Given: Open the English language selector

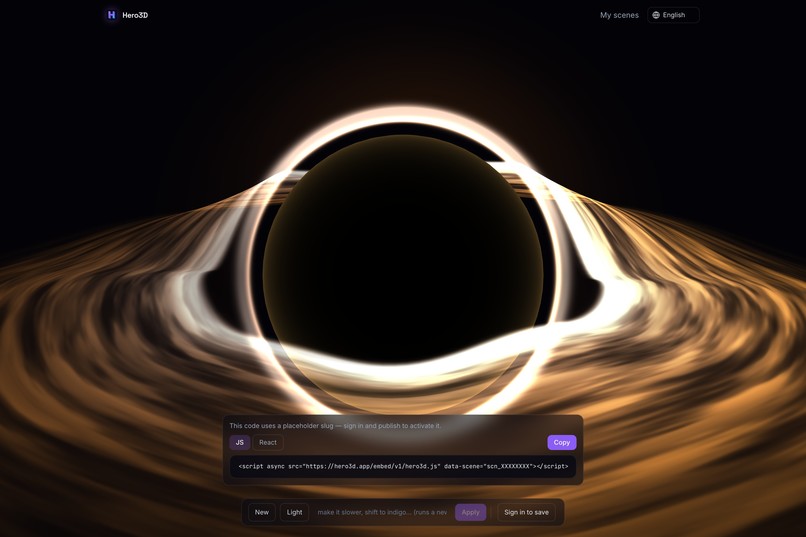Looking at the screenshot, I should 673,15.
